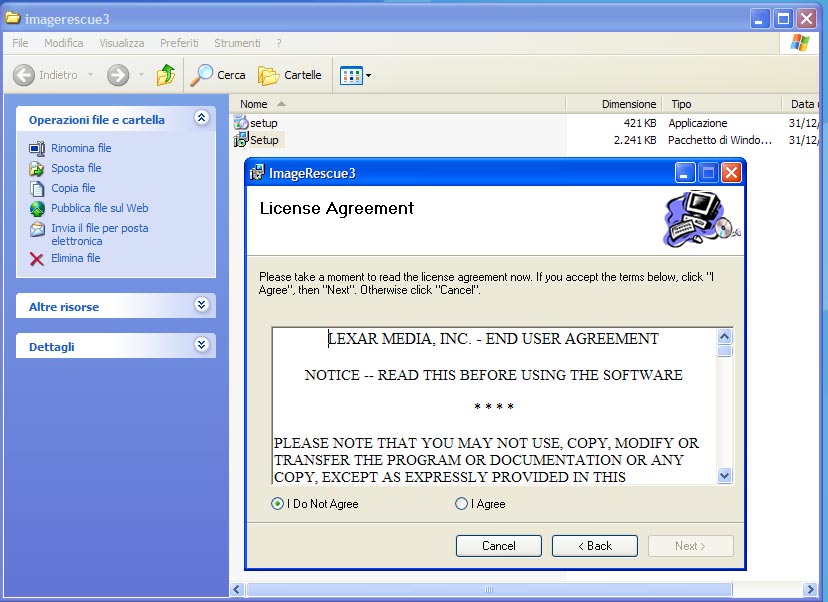Click the 2.241 KB size cell
The height and width of the screenshot is (602, 828).
coord(635,140)
